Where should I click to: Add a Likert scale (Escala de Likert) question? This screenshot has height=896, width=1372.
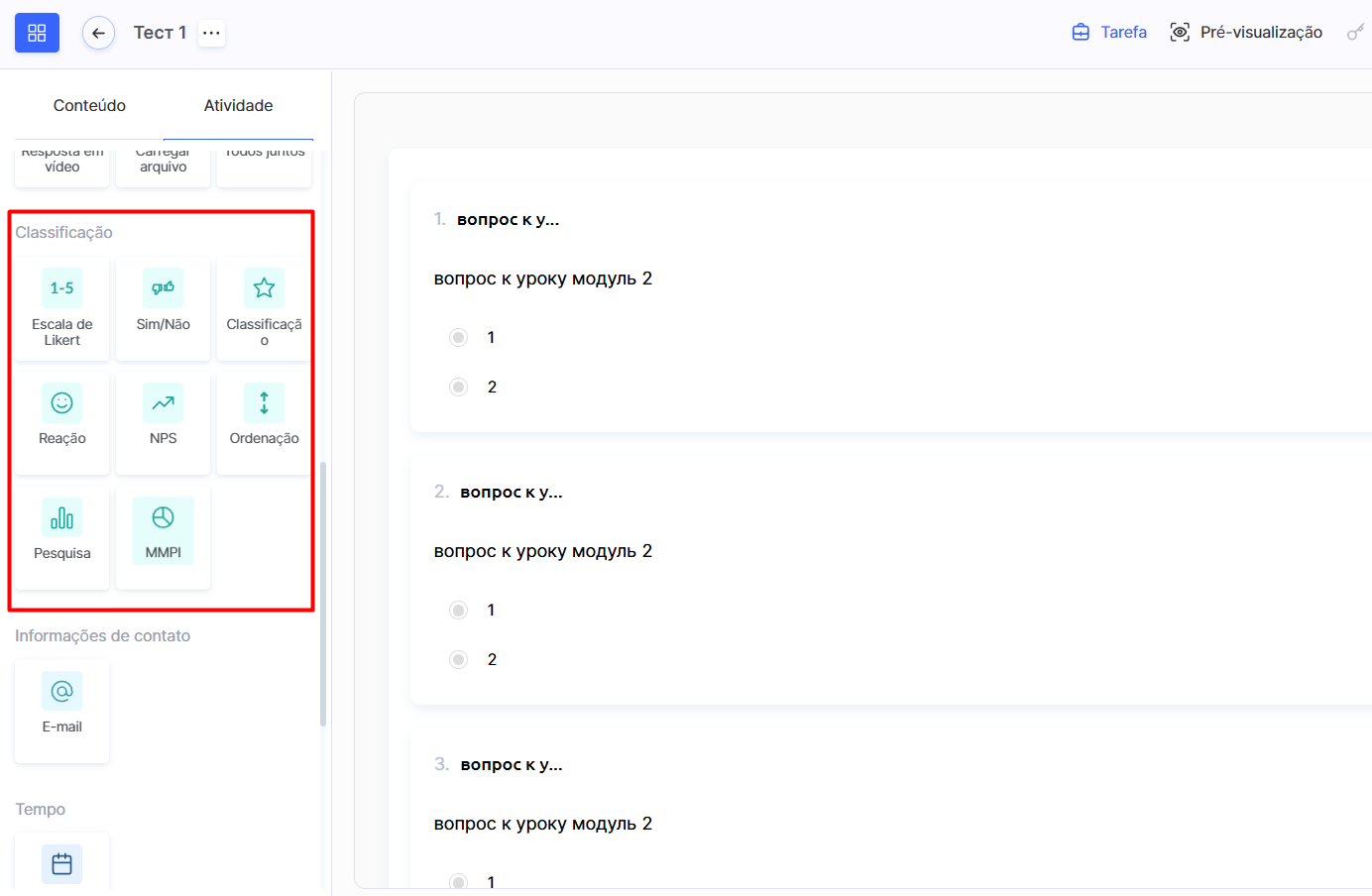coord(61,308)
